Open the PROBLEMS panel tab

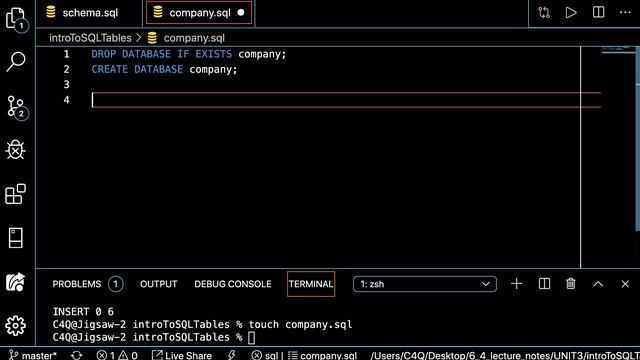(77, 284)
